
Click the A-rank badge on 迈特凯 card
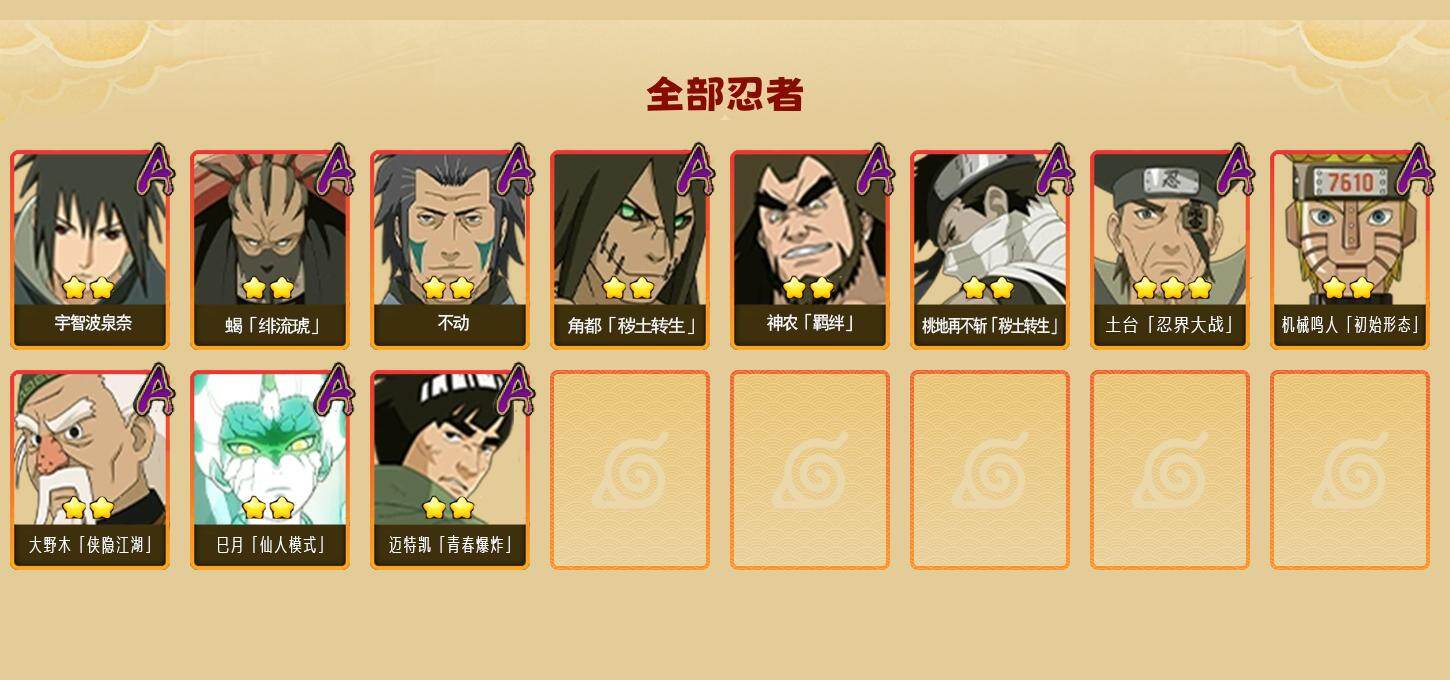click(x=515, y=390)
